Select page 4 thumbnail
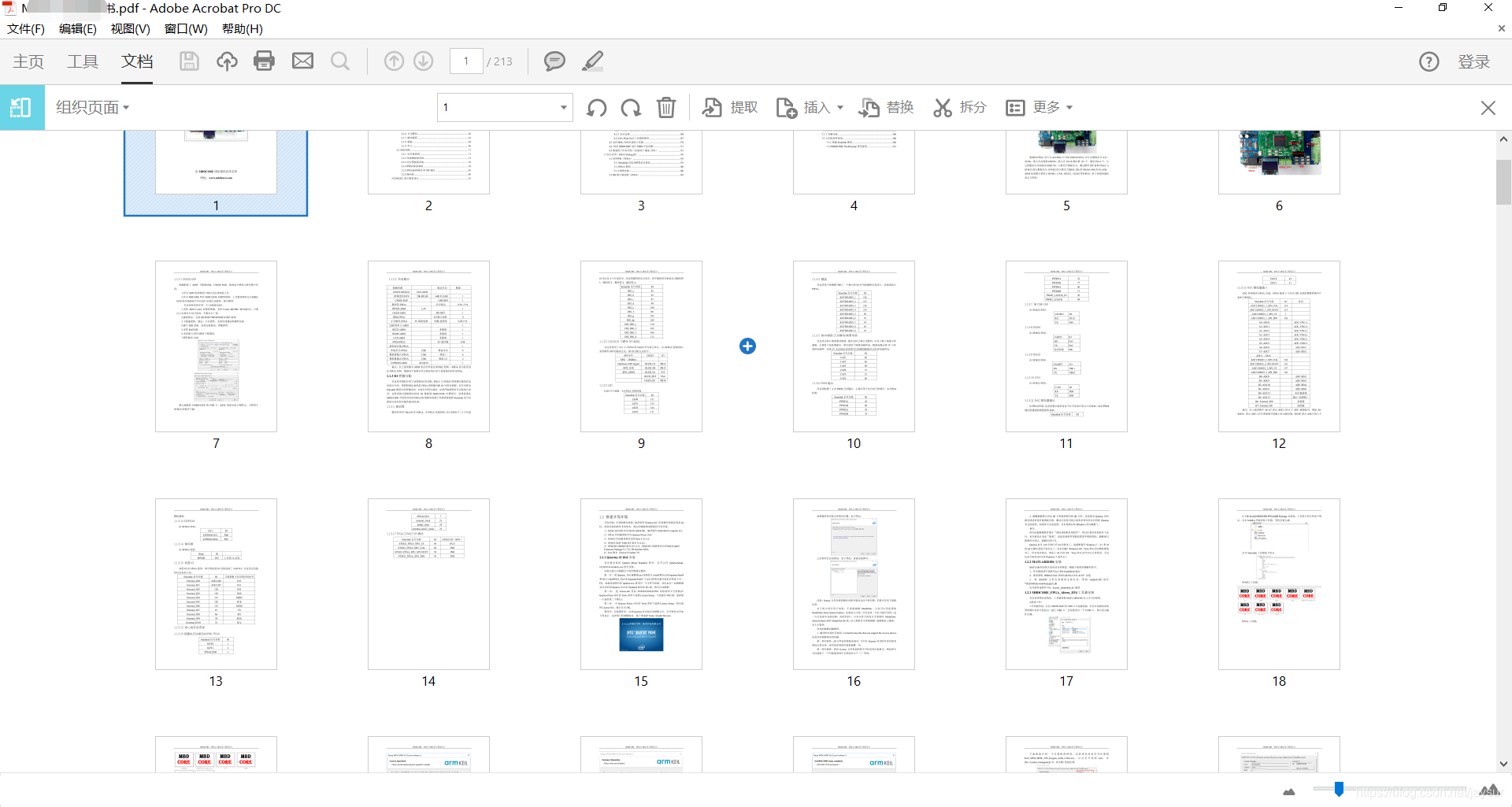This screenshot has width=1512, height=807. [854, 162]
